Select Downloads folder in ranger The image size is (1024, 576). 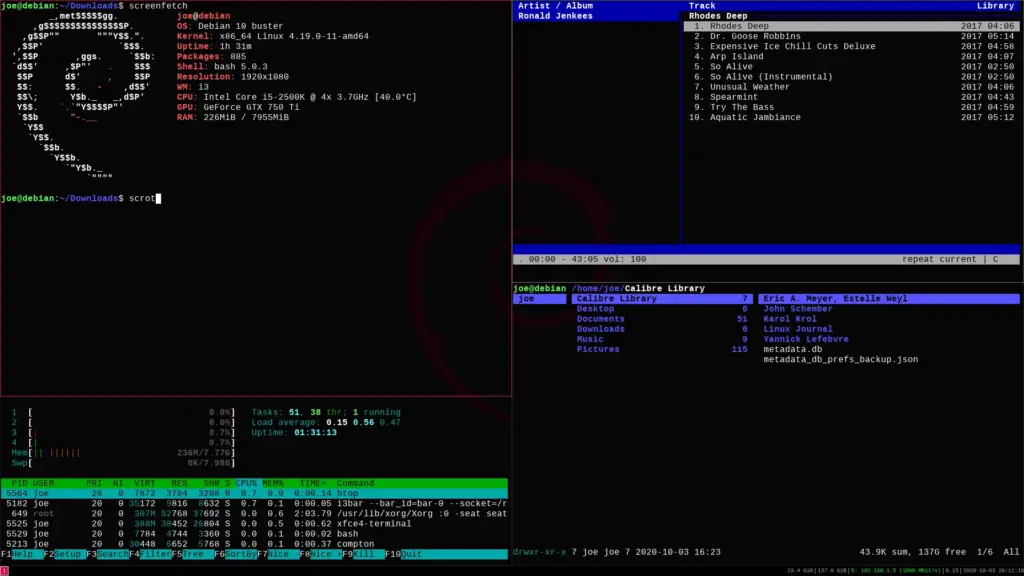662,329
